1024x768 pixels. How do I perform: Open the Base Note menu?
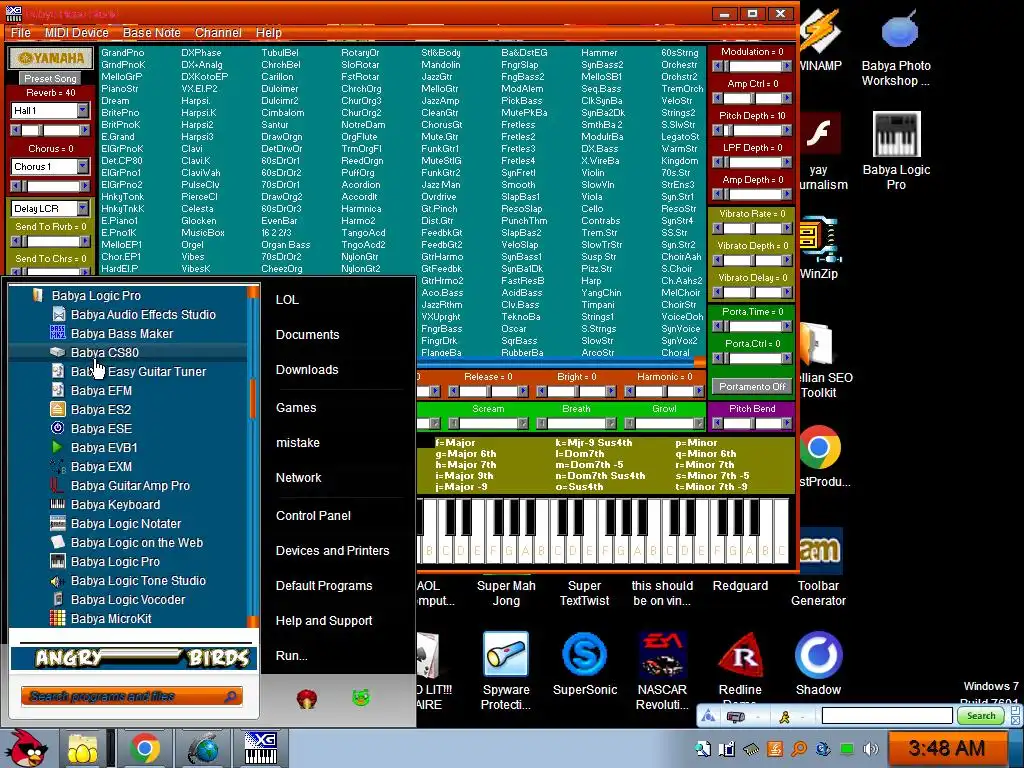[x=152, y=33]
